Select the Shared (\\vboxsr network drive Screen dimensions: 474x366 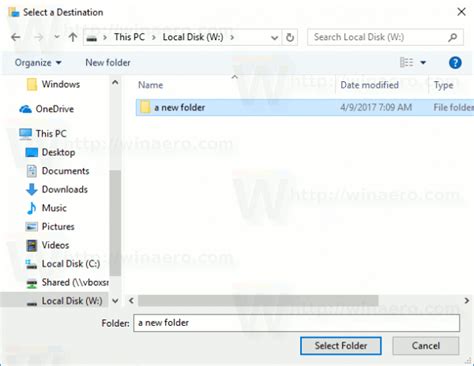67,283
